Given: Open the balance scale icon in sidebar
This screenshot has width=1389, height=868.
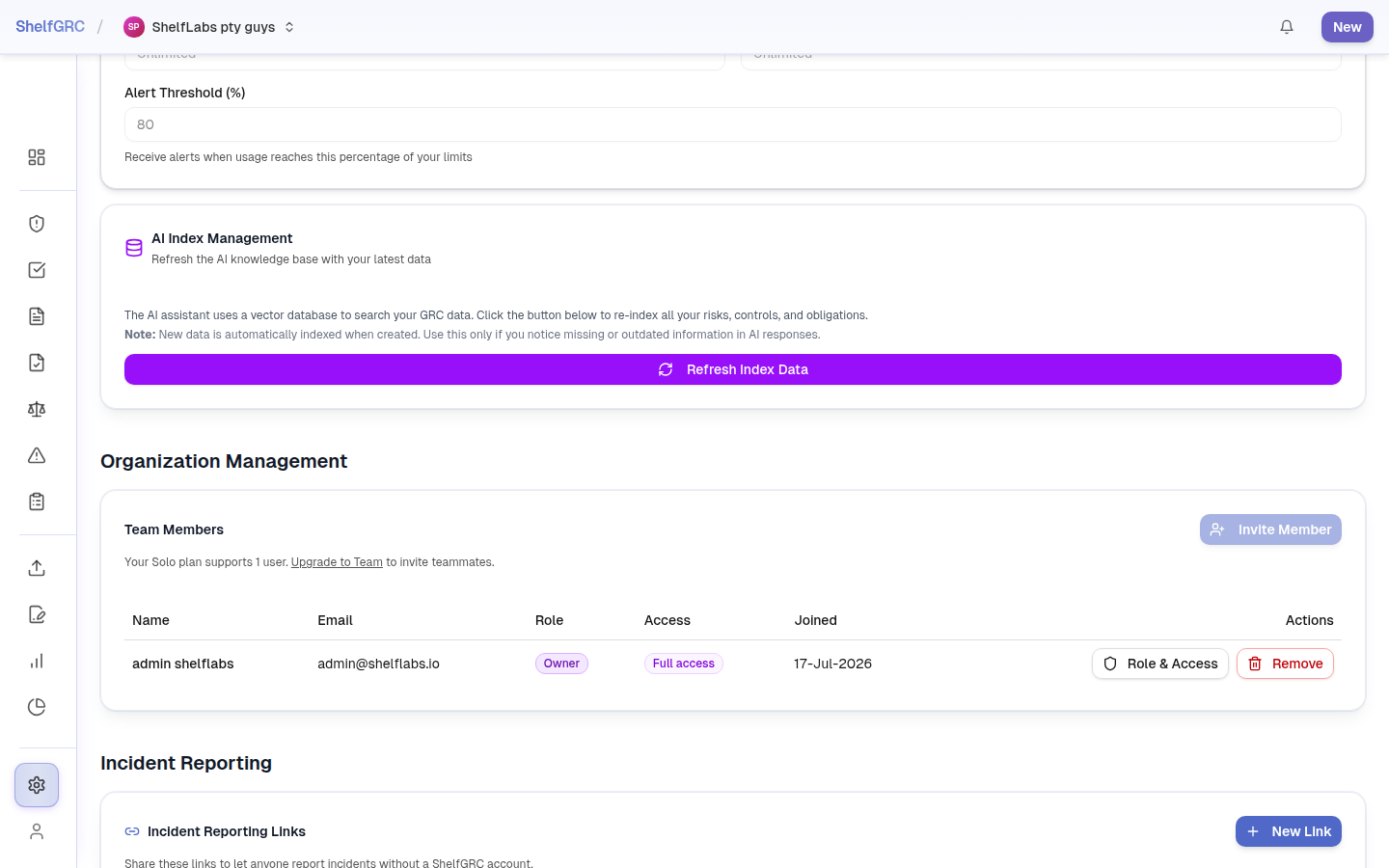Looking at the screenshot, I should (37, 409).
